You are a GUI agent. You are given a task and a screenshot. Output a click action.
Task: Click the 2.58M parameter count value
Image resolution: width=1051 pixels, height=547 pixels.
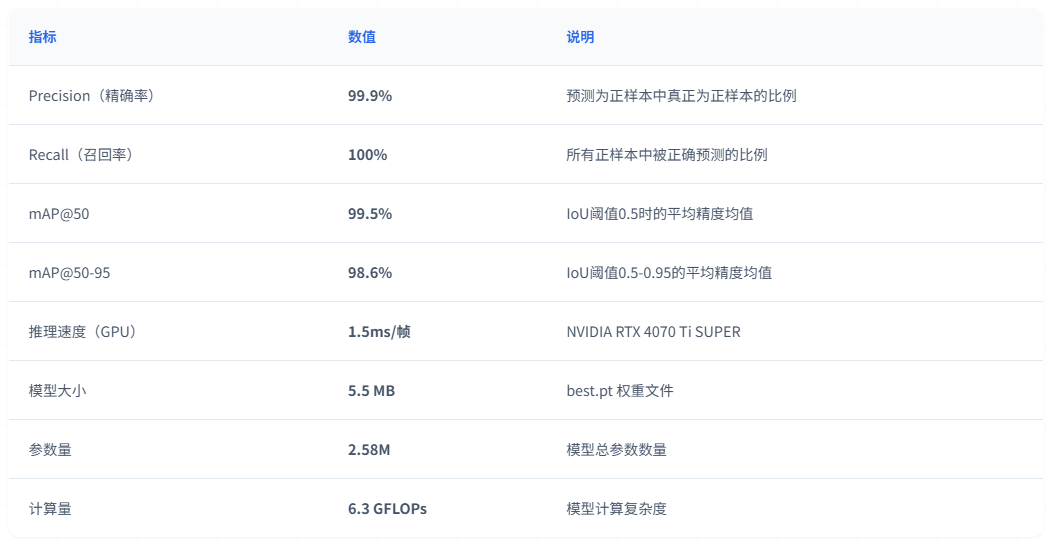click(x=369, y=450)
